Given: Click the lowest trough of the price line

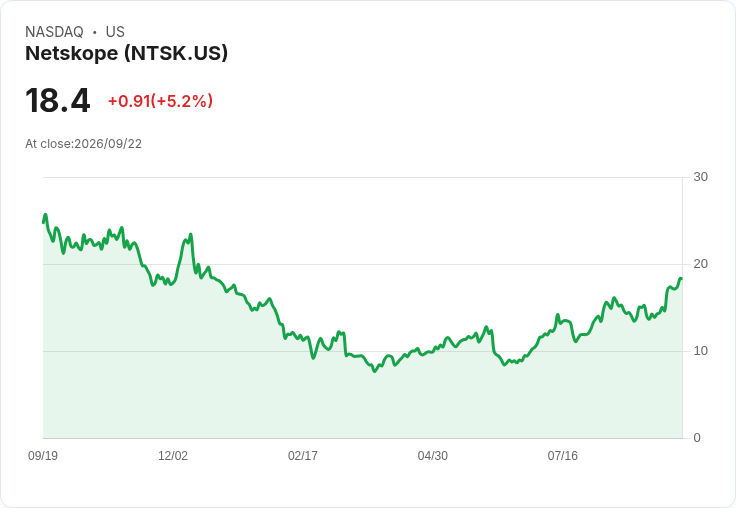Looking at the screenshot, I should [x=375, y=371].
